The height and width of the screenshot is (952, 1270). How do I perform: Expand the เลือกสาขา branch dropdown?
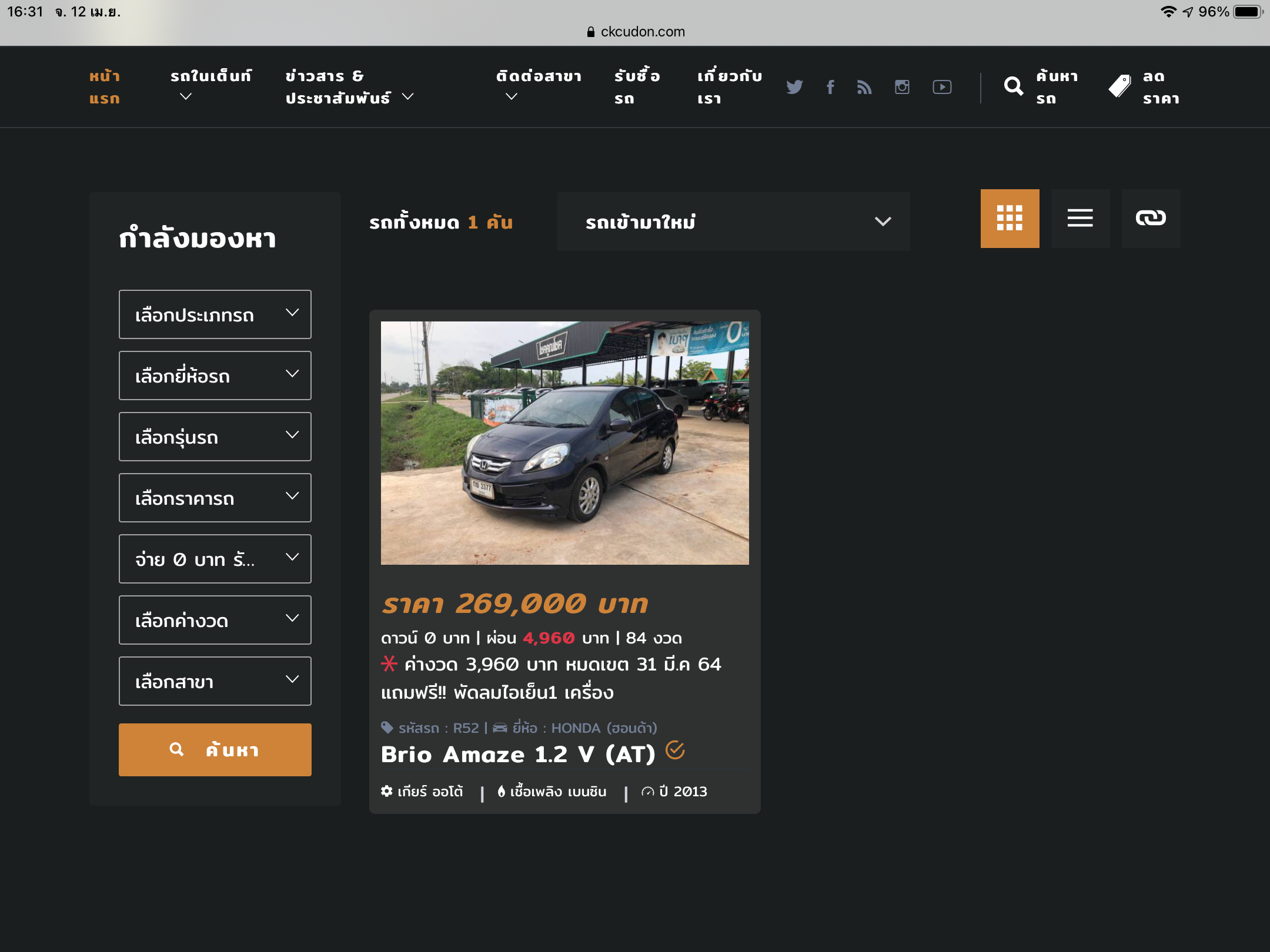tap(215, 681)
